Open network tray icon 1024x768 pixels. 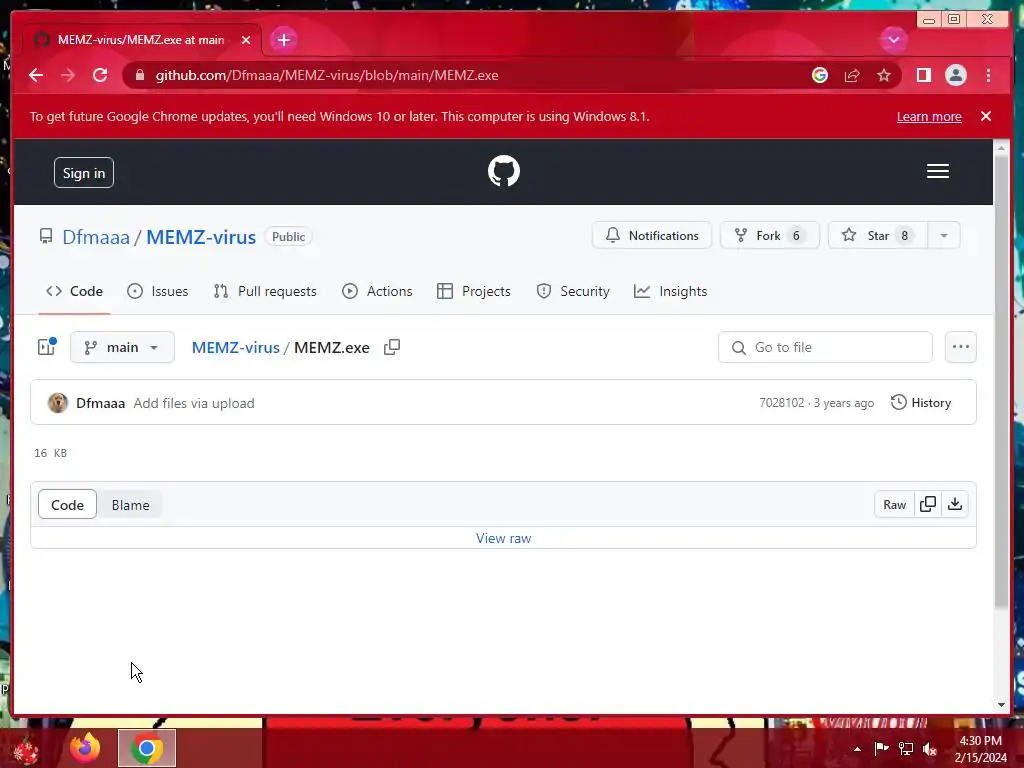pyautogui.click(x=906, y=748)
